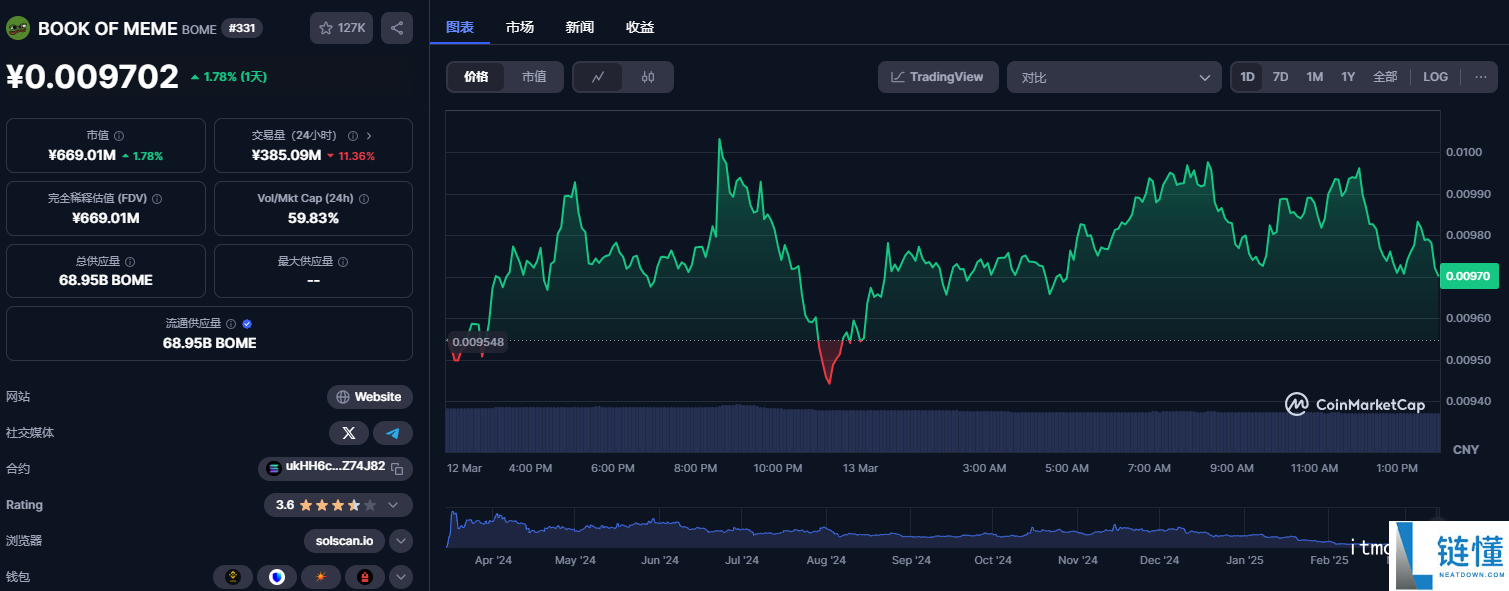This screenshot has height=591, width=1509.
Task: Click the ¥669.01M market cap value
Action: [82, 155]
